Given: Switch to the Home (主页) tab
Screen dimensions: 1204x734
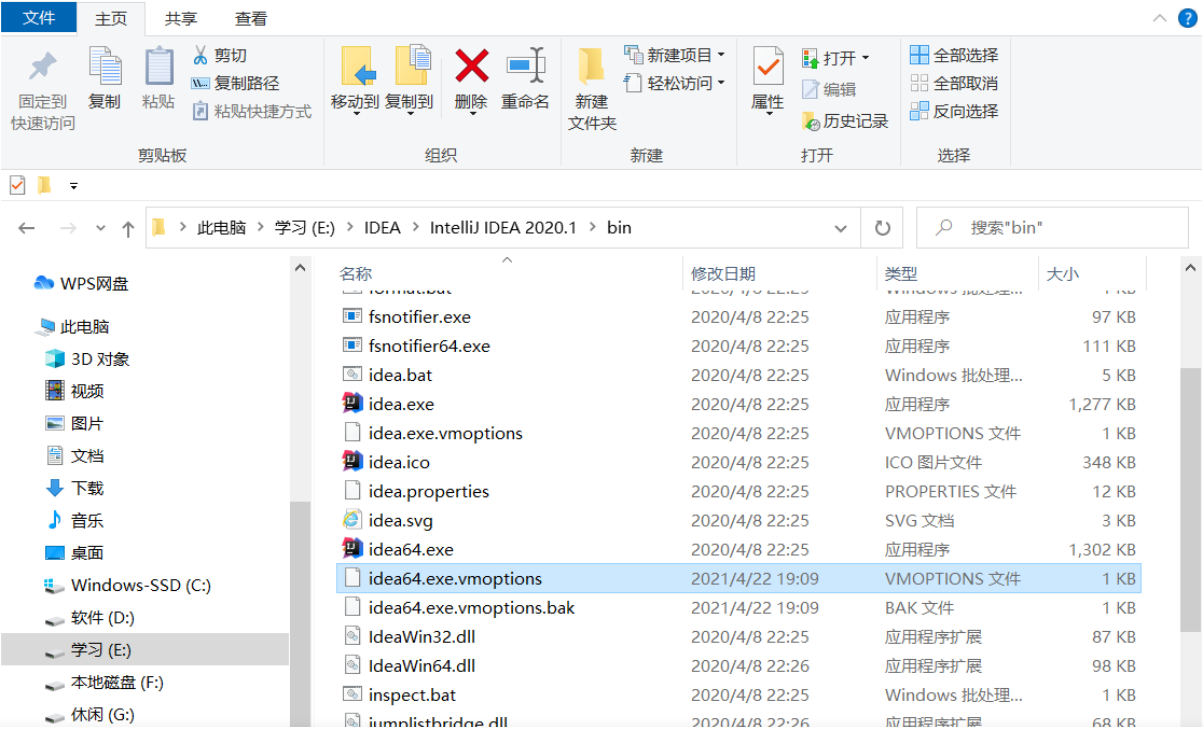Looking at the screenshot, I should tap(111, 19).
